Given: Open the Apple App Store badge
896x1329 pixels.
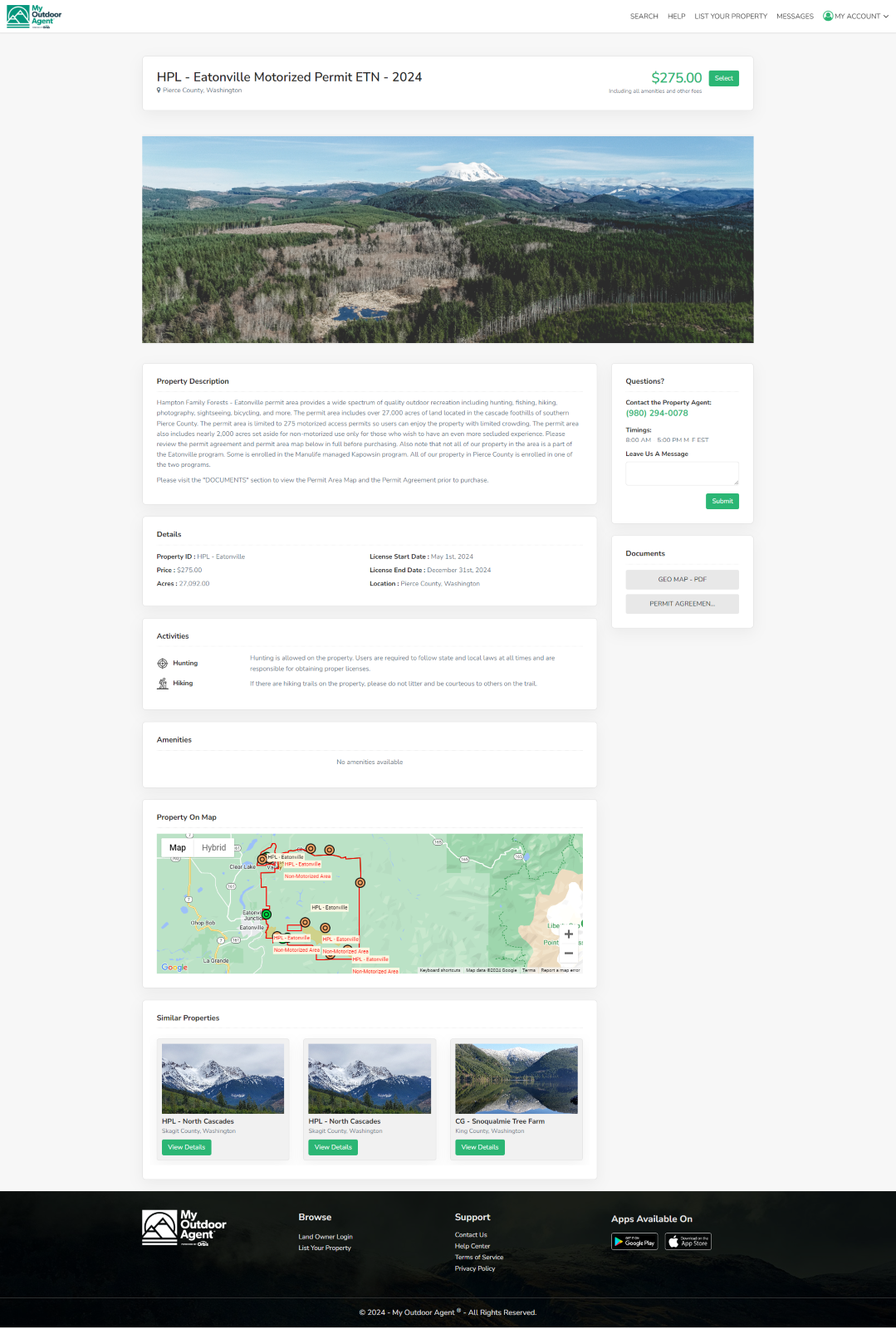Looking at the screenshot, I should point(688,1242).
